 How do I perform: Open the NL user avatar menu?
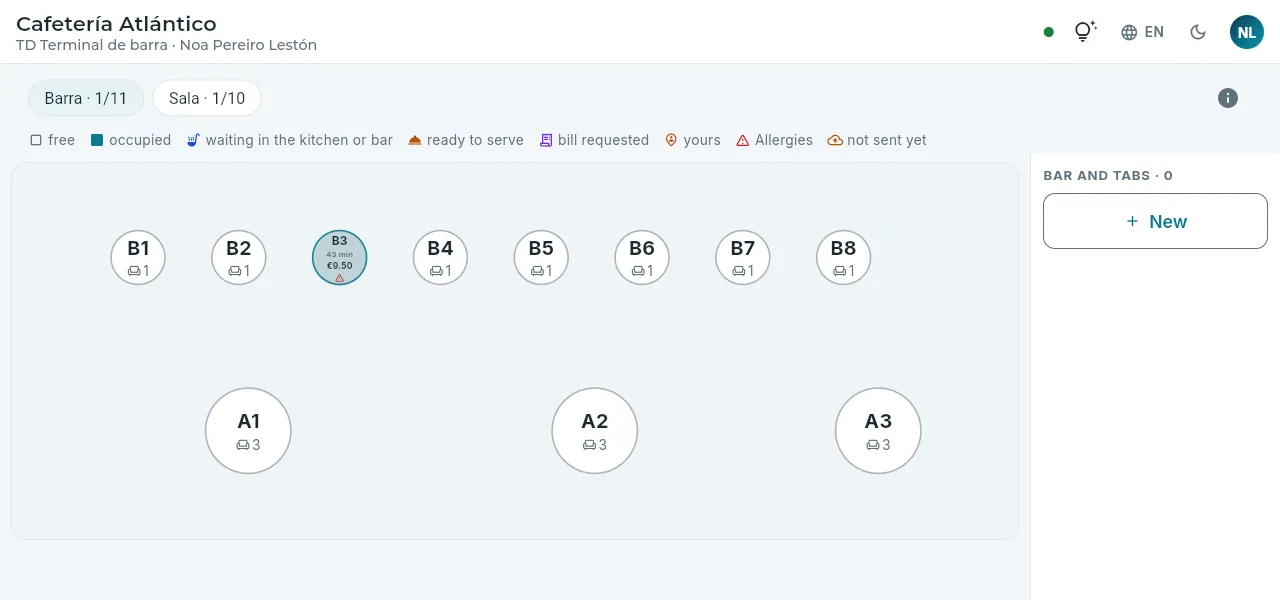click(x=1247, y=32)
